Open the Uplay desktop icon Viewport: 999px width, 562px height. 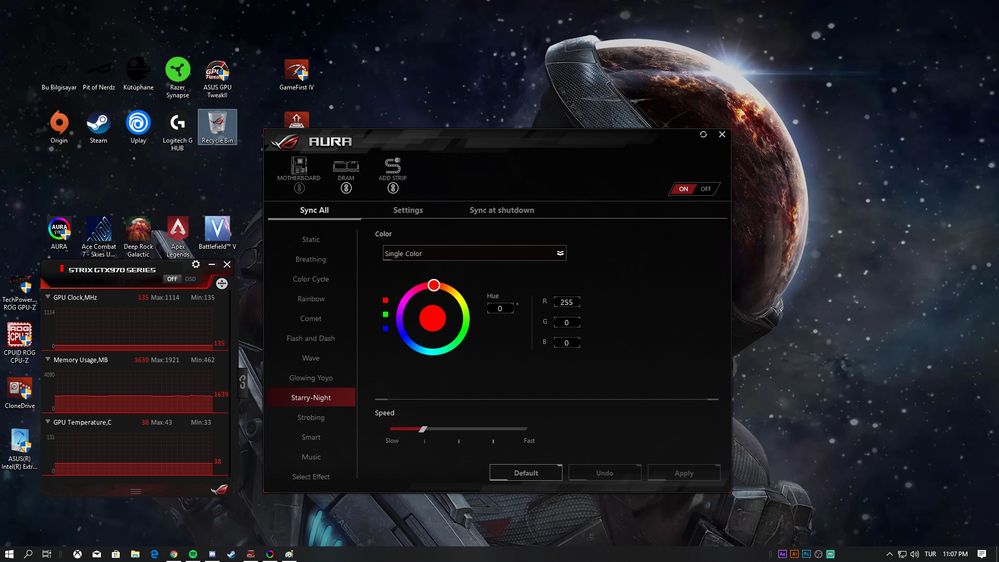tap(138, 127)
